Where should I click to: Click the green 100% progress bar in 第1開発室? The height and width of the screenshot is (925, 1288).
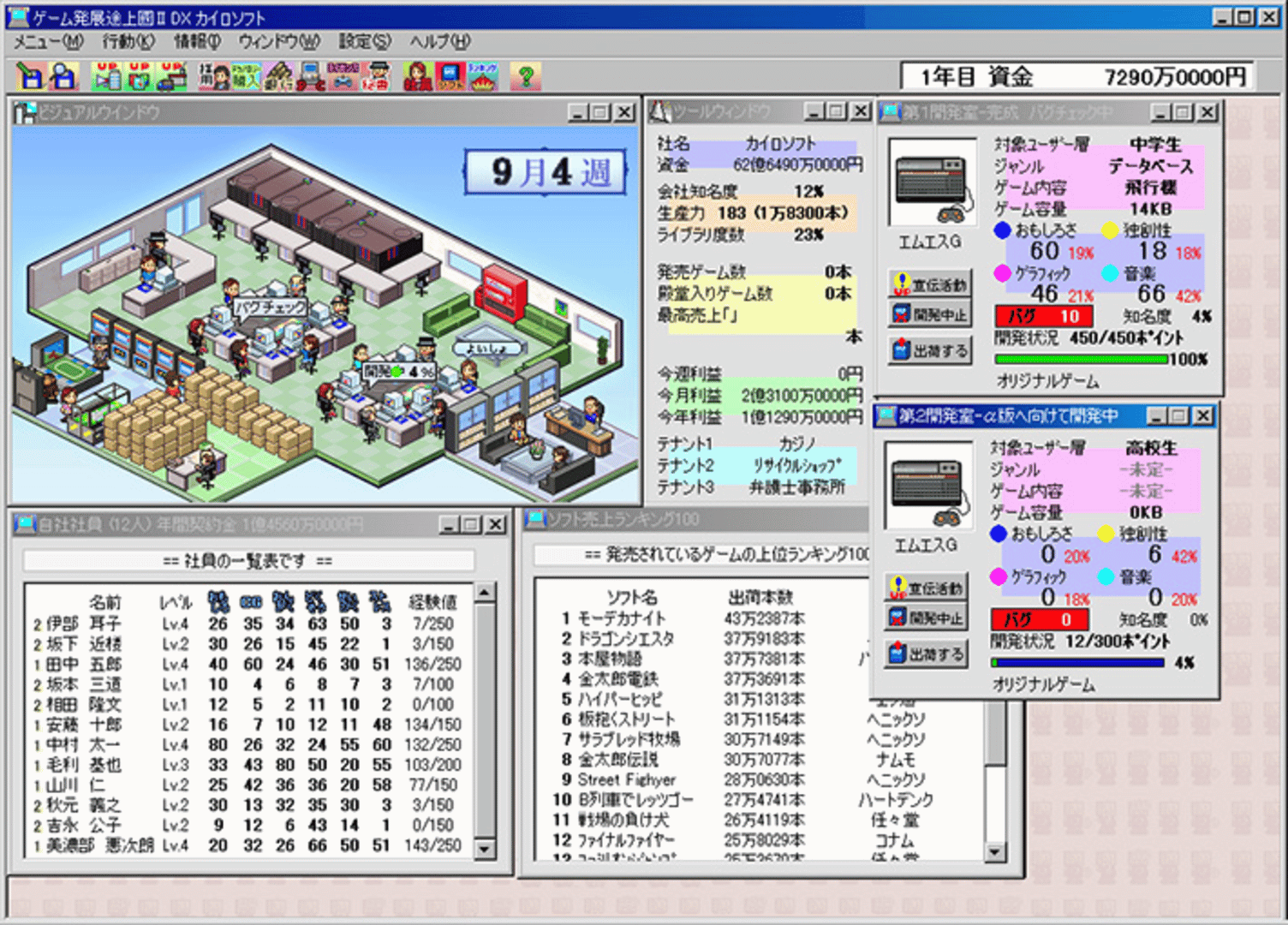[1081, 360]
